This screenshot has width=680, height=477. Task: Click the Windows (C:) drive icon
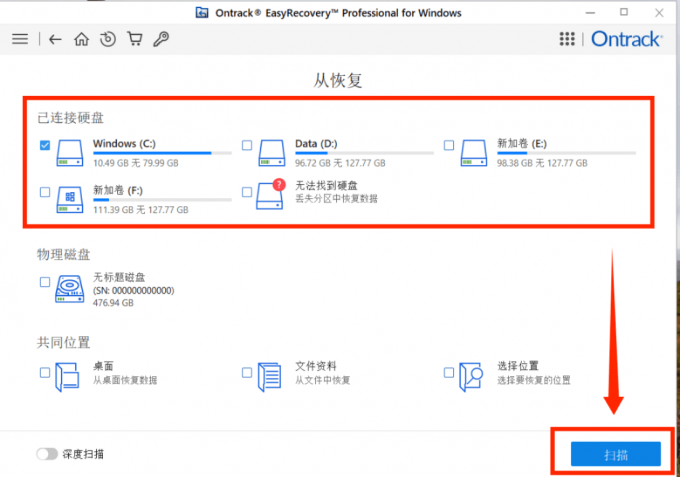pyautogui.click(x=70, y=153)
